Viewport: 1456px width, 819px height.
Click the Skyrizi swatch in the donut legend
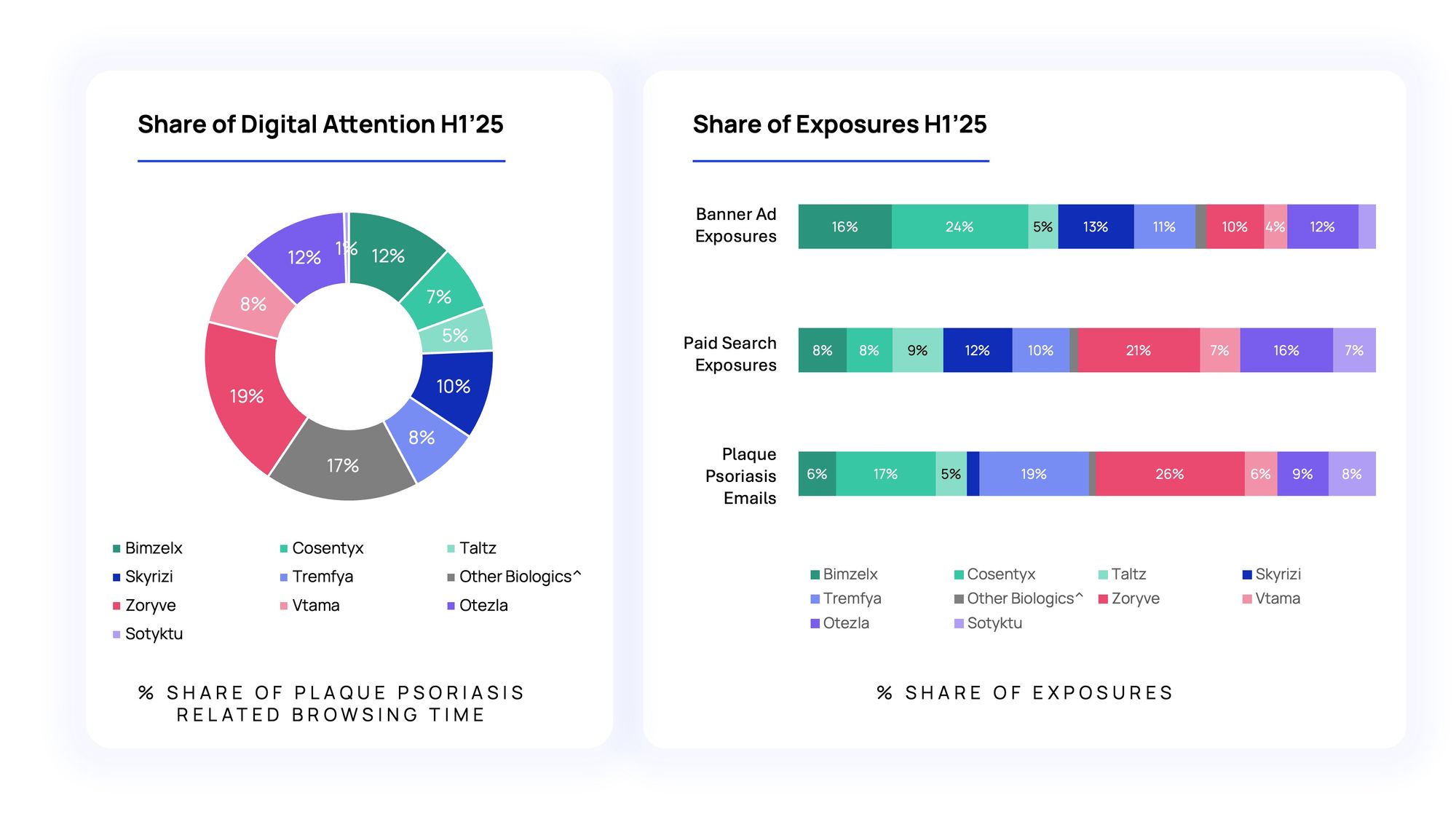tap(116, 577)
